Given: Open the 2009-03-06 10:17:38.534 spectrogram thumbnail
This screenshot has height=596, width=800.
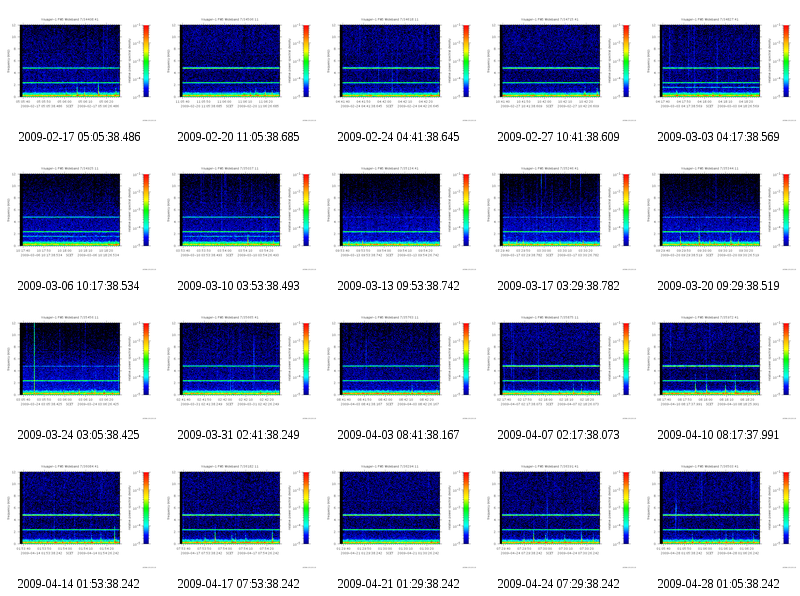Looking at the screenshot, I should click(79, 218).
